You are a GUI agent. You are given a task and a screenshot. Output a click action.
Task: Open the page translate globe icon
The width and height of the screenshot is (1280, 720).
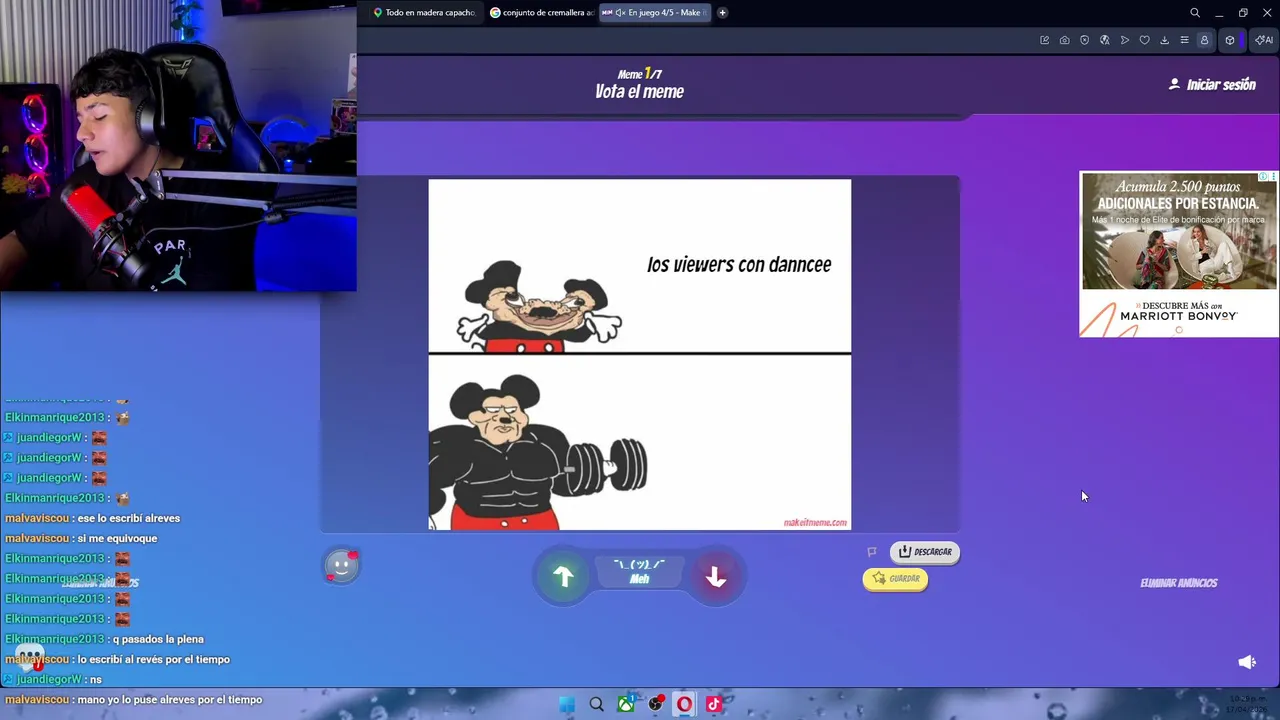tap(1104, 40)
